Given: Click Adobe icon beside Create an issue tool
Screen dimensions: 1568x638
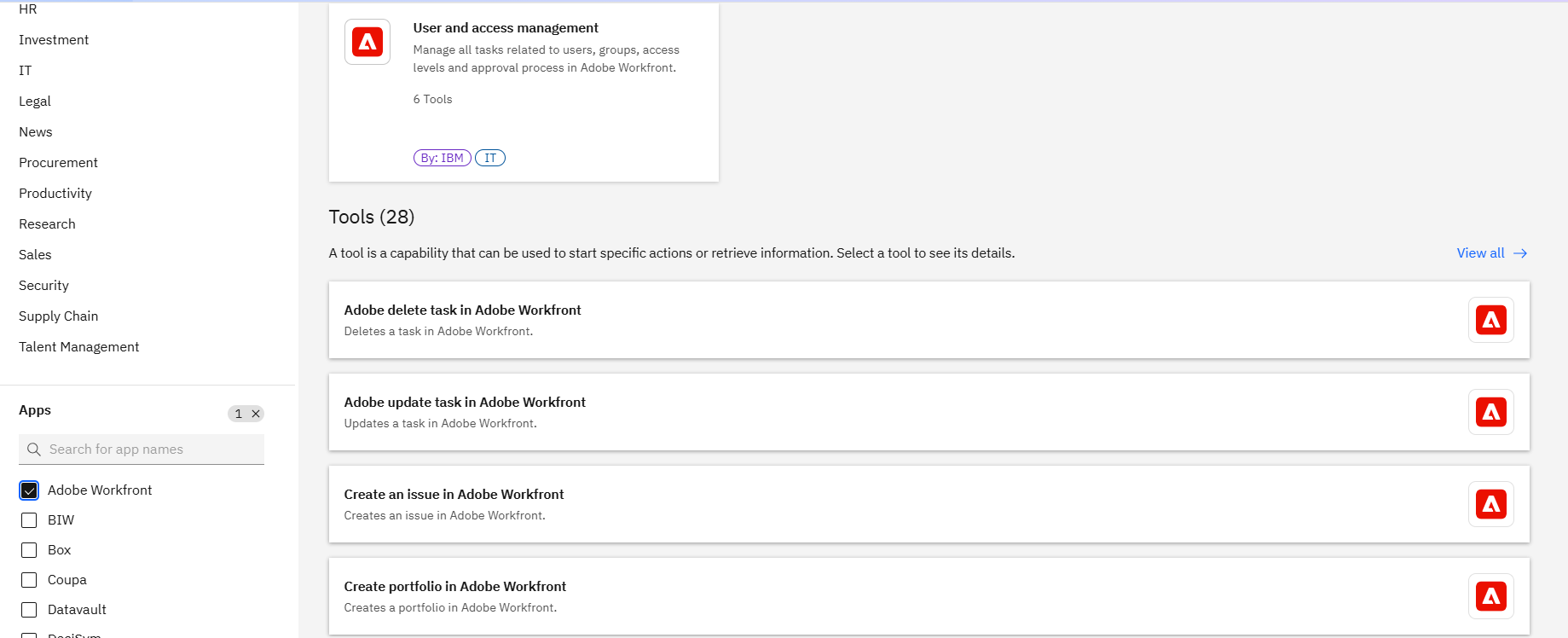Looking at the screenshot, I should 1490,504.
